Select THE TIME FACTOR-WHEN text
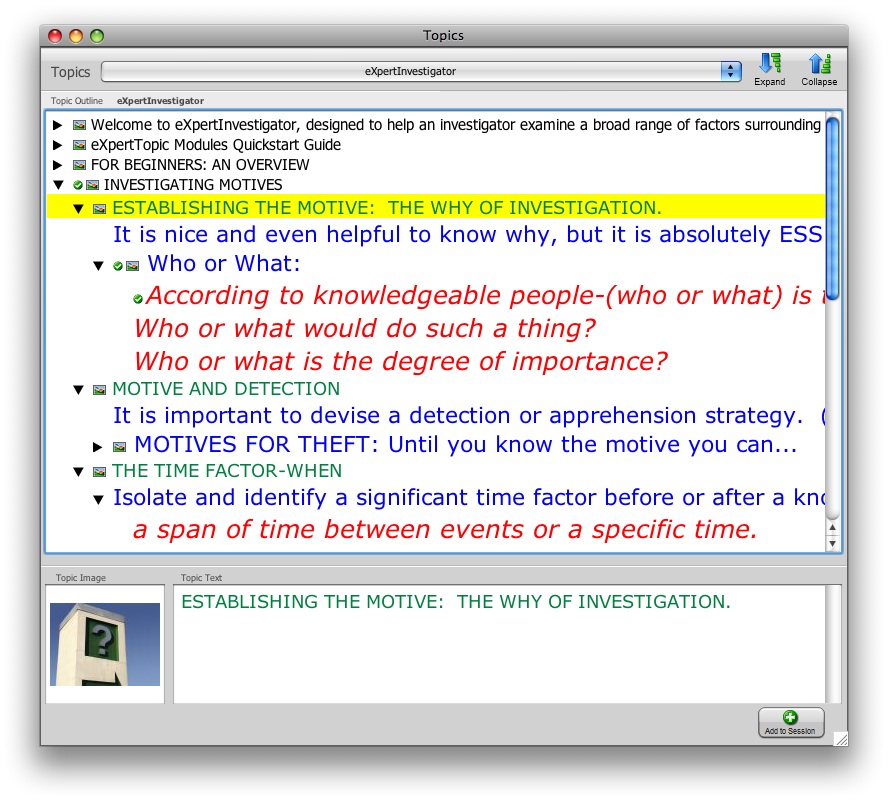 pos(227,471)
